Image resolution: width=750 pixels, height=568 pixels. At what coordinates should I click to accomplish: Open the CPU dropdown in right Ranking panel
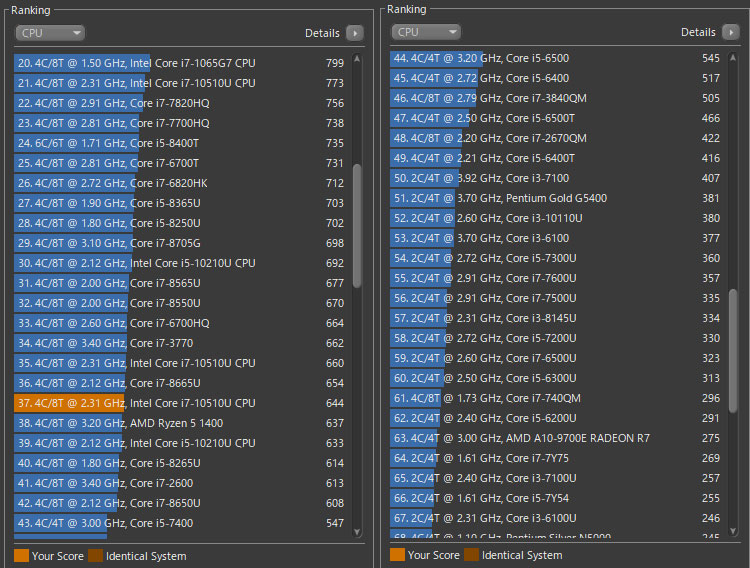point(426,32)
